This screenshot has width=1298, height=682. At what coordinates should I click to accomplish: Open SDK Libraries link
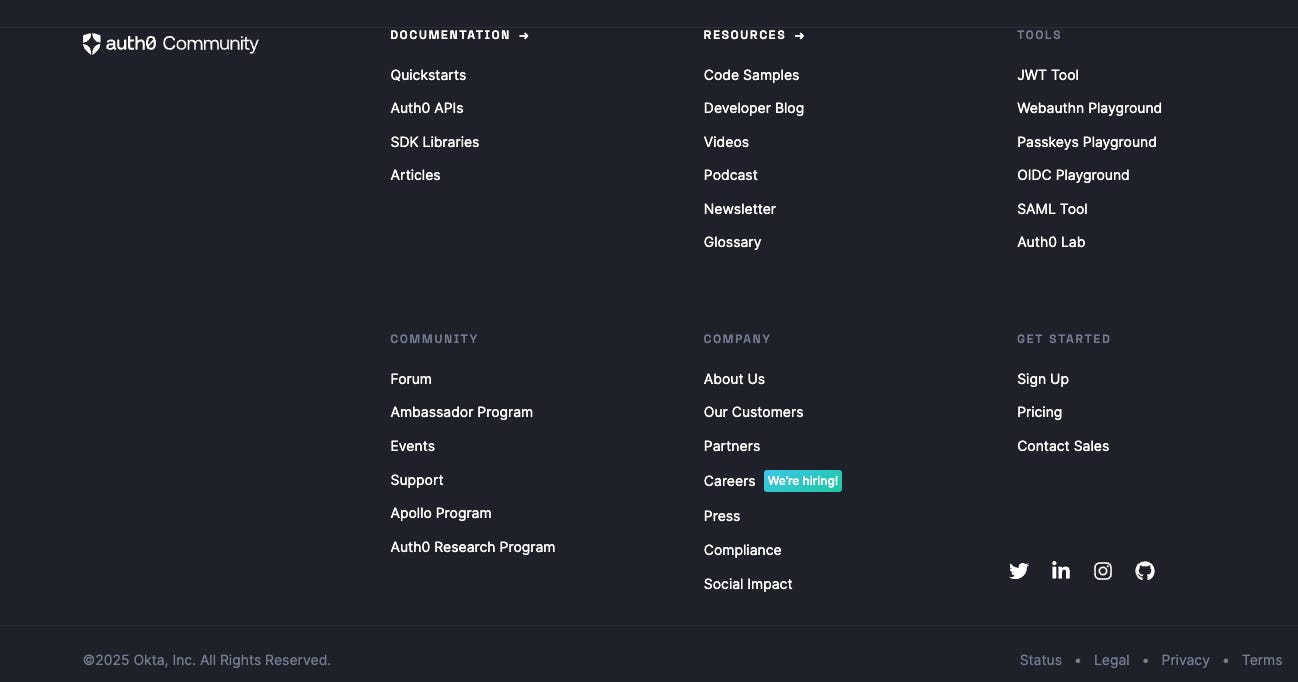click(435, 142)
